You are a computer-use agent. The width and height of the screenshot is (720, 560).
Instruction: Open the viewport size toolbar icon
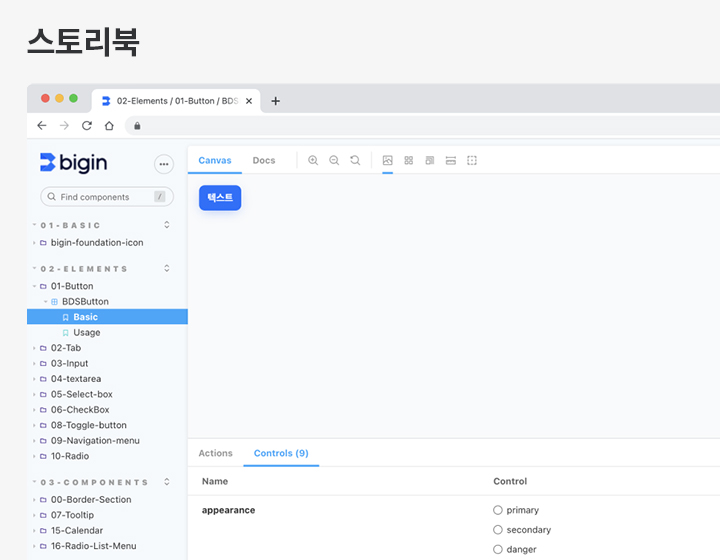click(x=429, y=160)
